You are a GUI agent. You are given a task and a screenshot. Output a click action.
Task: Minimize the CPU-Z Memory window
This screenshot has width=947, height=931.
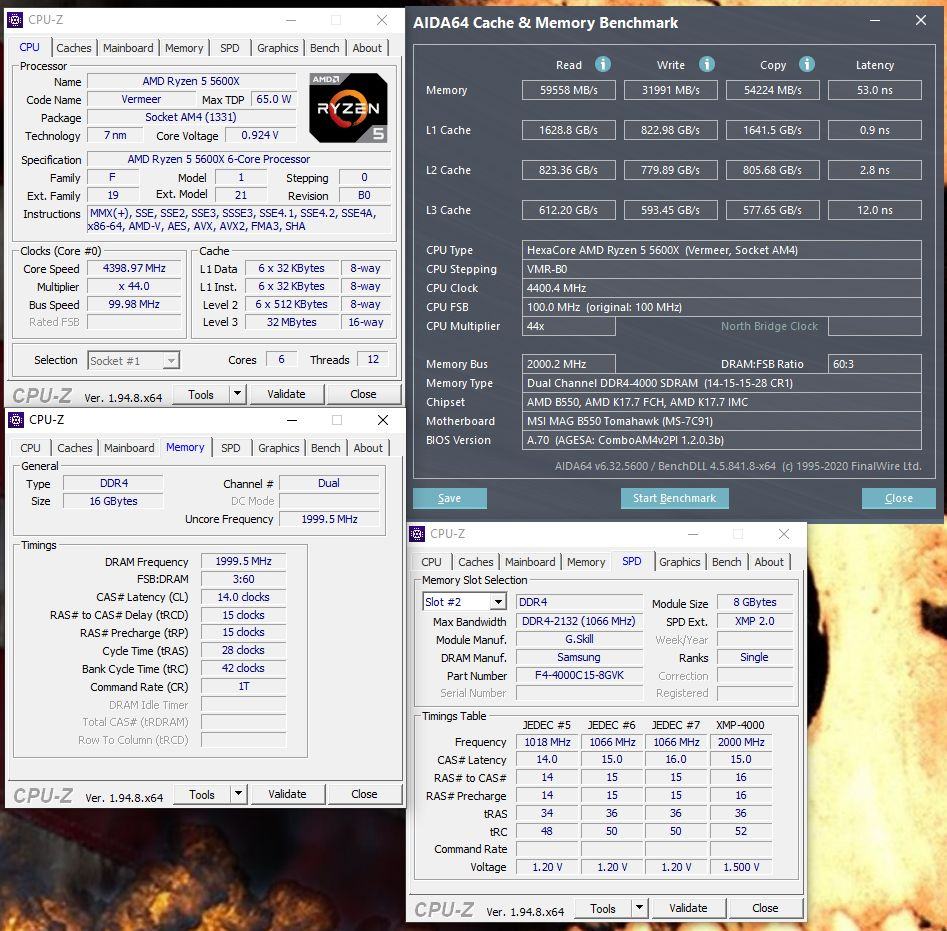[x=292, y=420]
